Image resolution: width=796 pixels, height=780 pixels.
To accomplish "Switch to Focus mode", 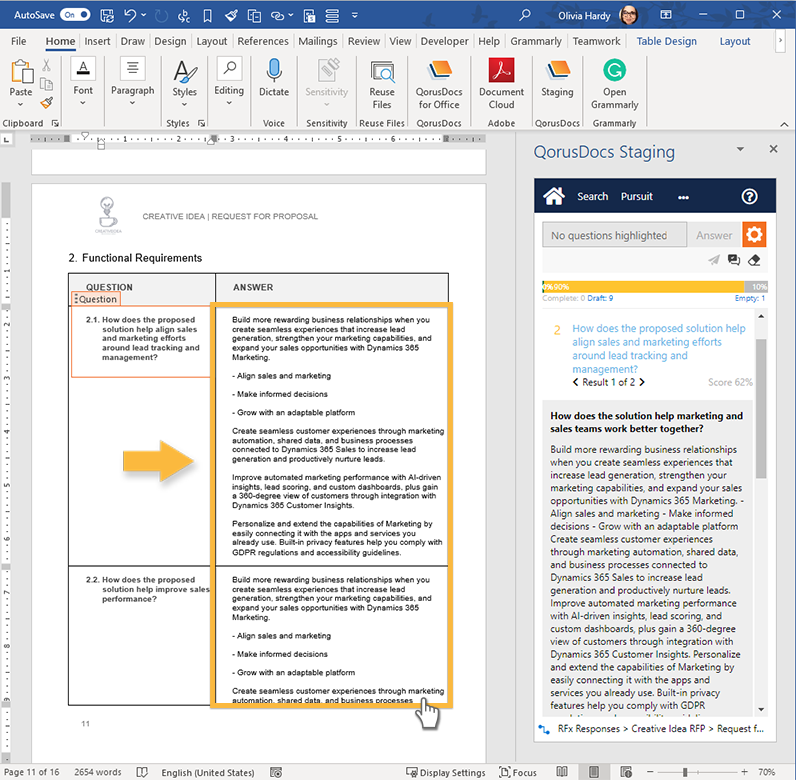I will pyautogui.click(x=517, y=772).
